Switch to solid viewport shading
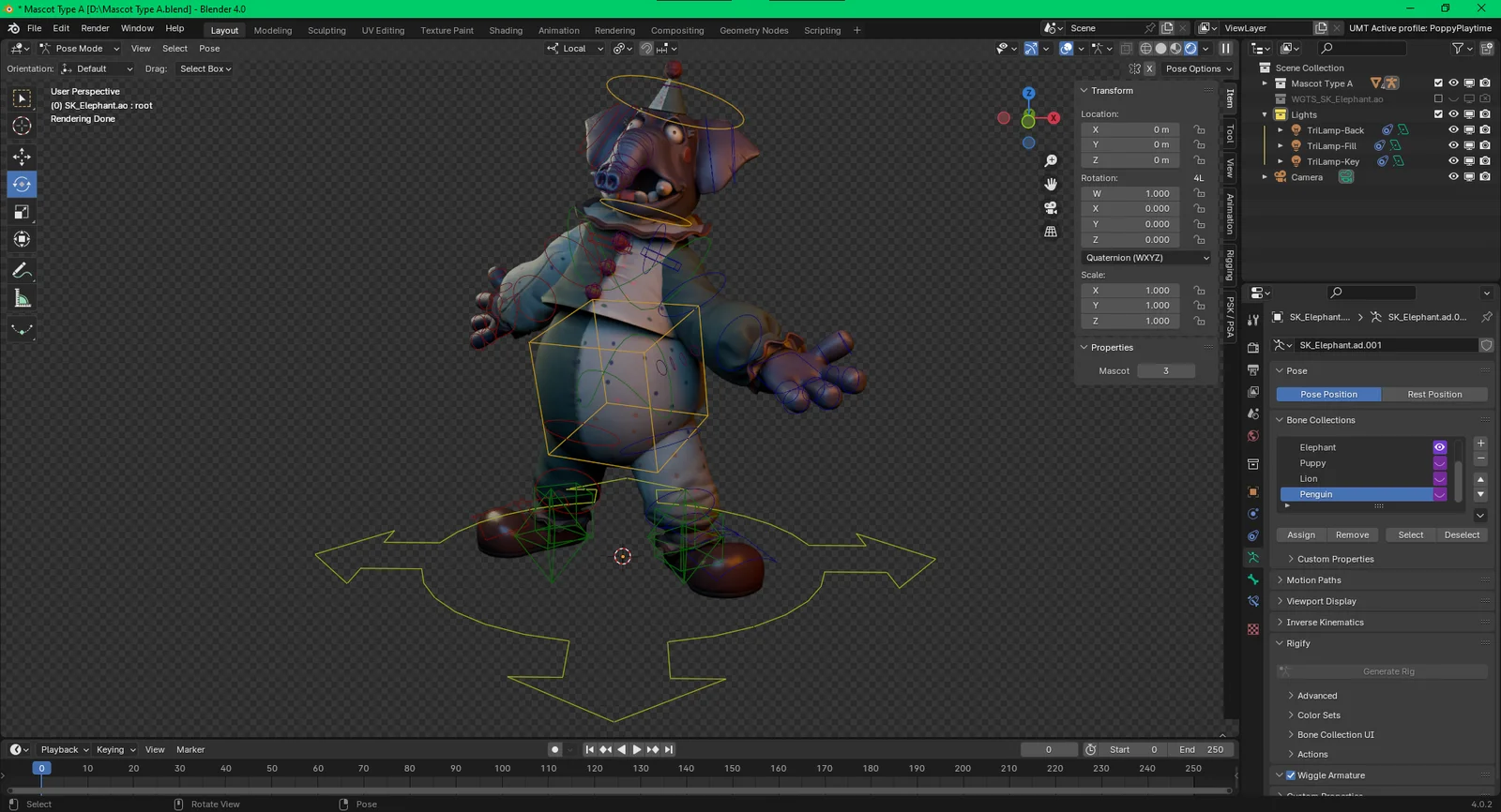Image resolution: width=1501 pixels, height=812 pixels. click(1160, 49)
